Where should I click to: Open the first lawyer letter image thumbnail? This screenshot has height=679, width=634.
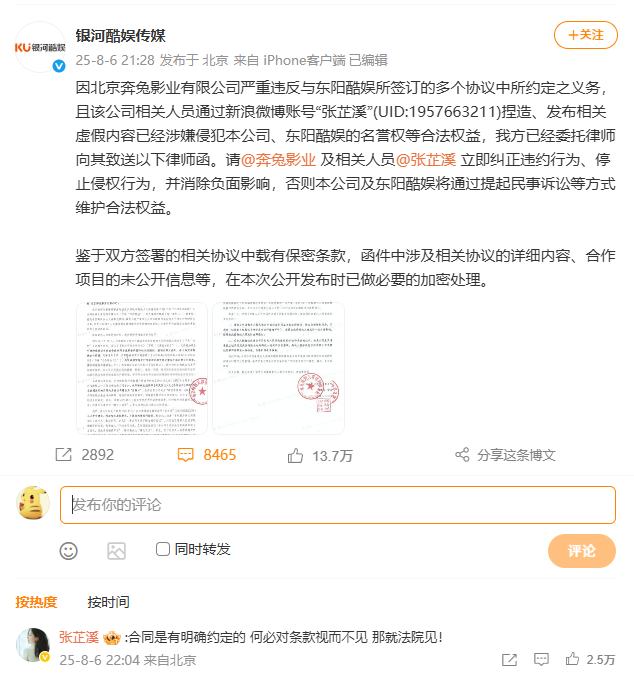142,368
